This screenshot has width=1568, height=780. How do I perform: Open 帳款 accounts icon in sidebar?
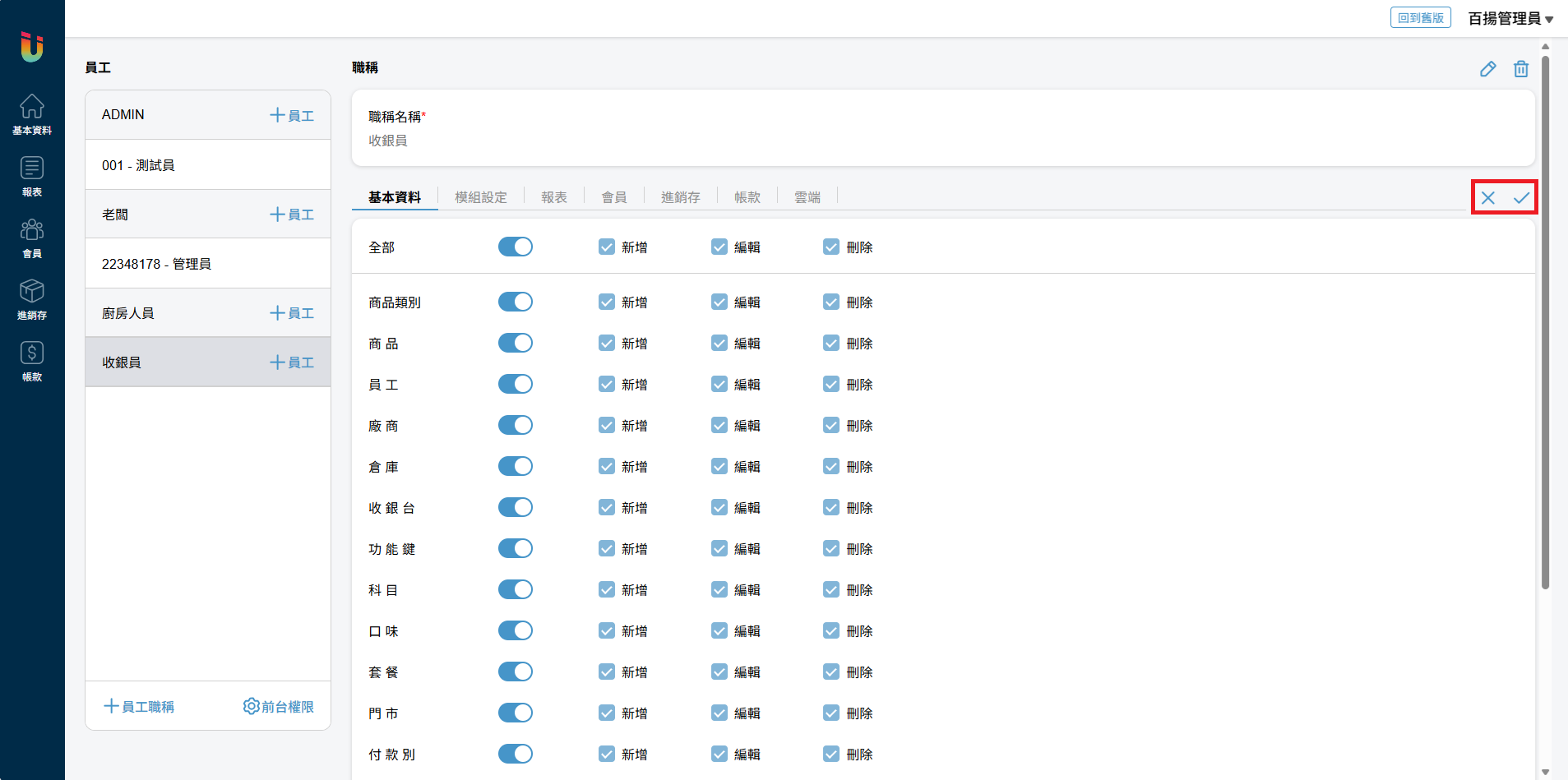[32, 361]
